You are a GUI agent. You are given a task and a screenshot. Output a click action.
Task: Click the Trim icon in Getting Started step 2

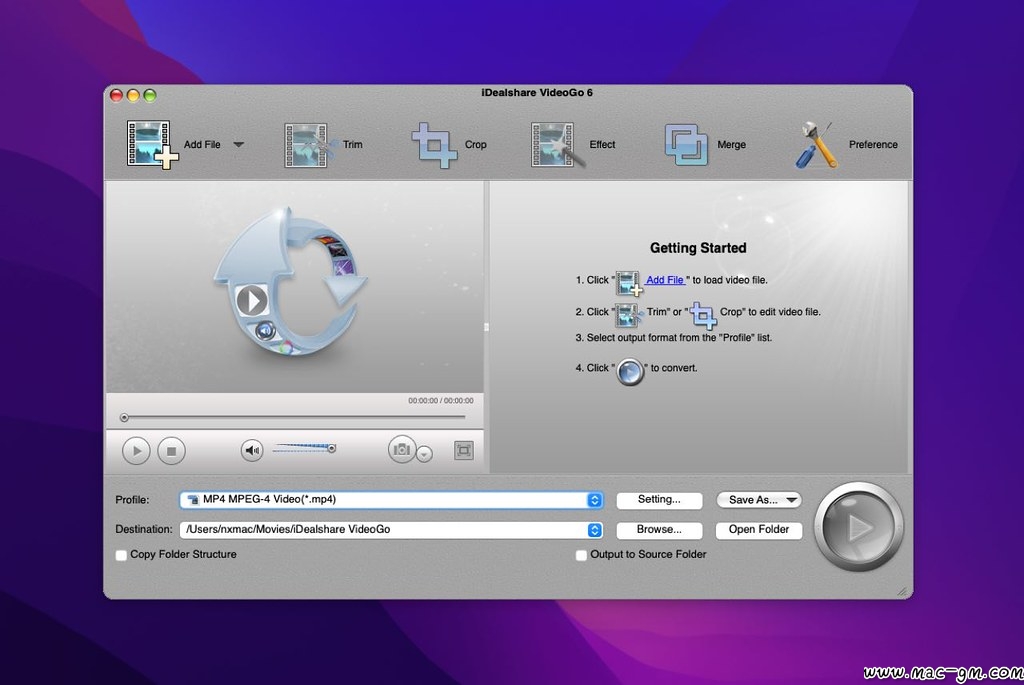tap(629, 314)
